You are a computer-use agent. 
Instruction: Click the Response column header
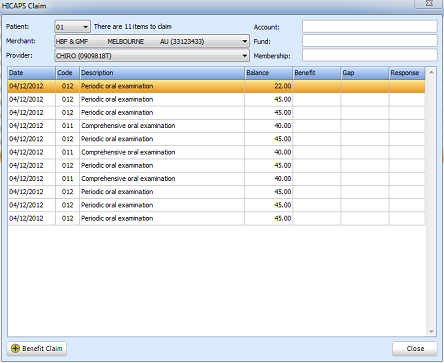click(407, 73)
